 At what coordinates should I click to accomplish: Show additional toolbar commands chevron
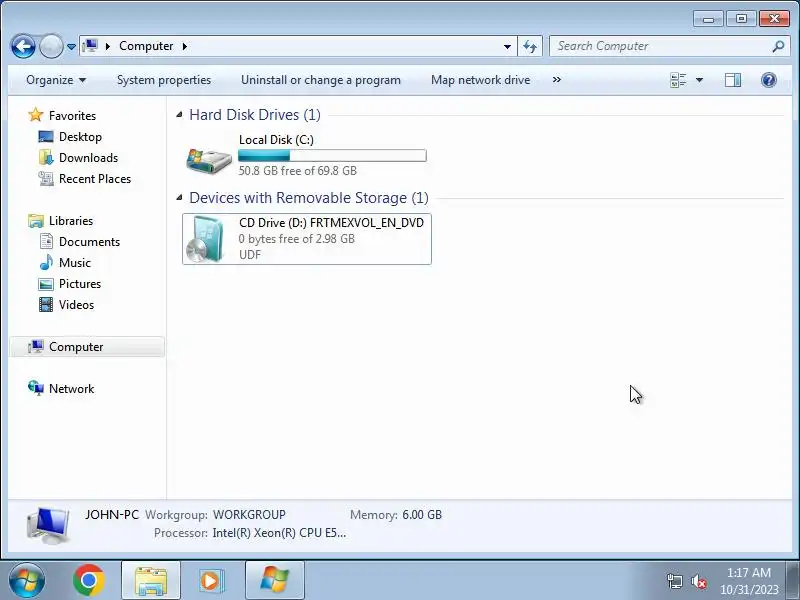pos(557,80)
